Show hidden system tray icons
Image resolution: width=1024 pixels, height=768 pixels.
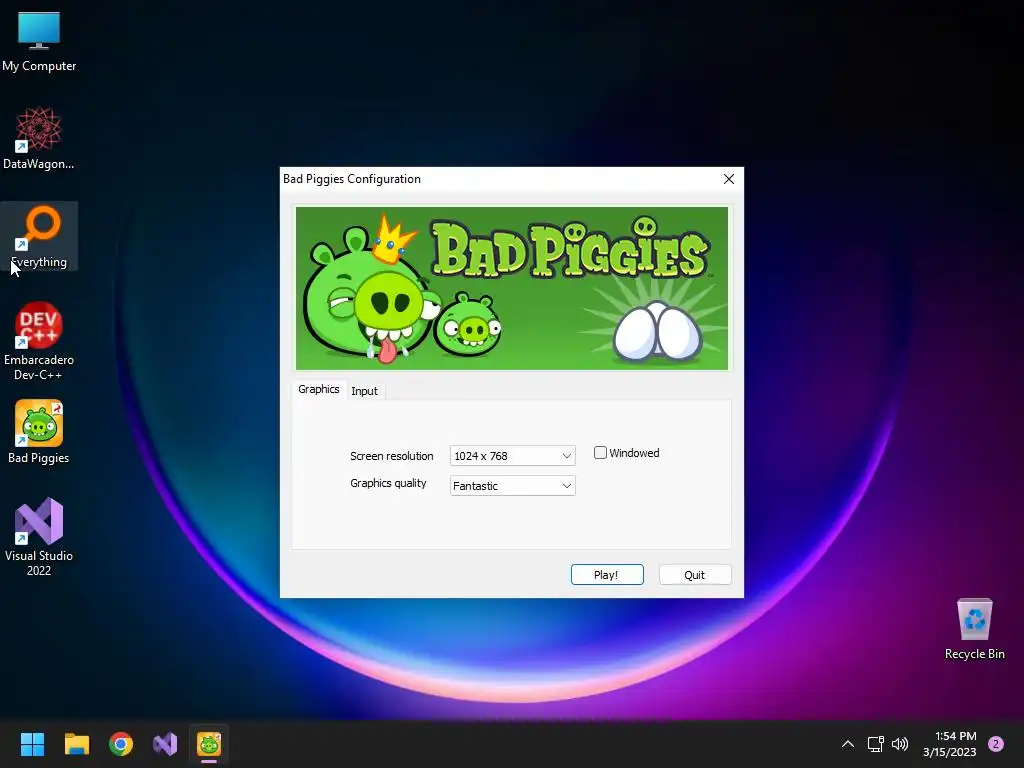click(848, 744)
